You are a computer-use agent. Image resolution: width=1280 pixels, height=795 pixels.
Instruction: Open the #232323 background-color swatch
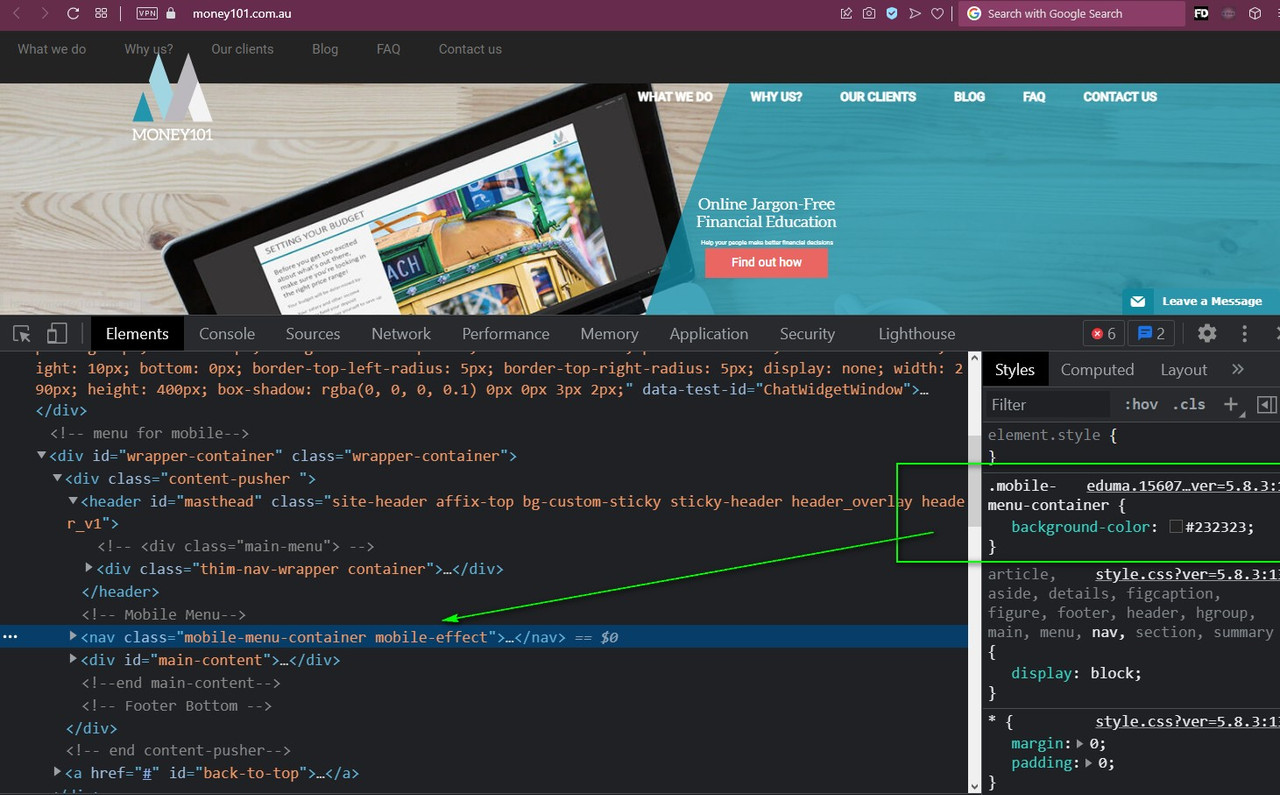coord(1176,527)
